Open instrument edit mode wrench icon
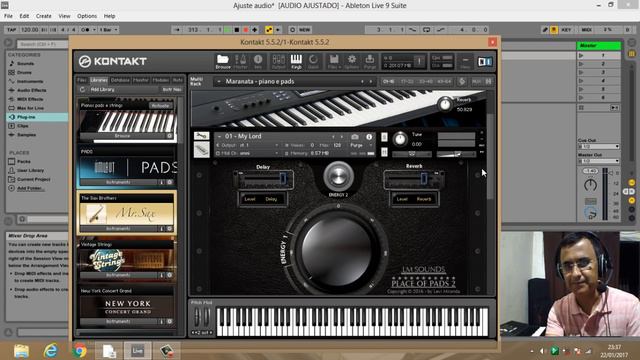 pos(201,136)
